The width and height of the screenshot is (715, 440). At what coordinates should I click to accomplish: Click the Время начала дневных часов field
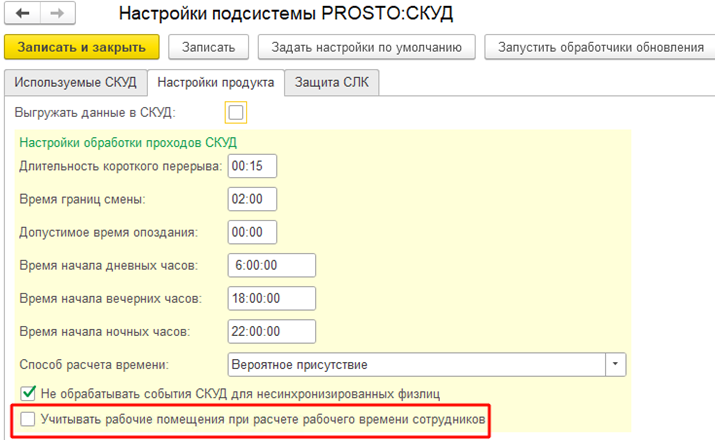(x=271, y=264)
